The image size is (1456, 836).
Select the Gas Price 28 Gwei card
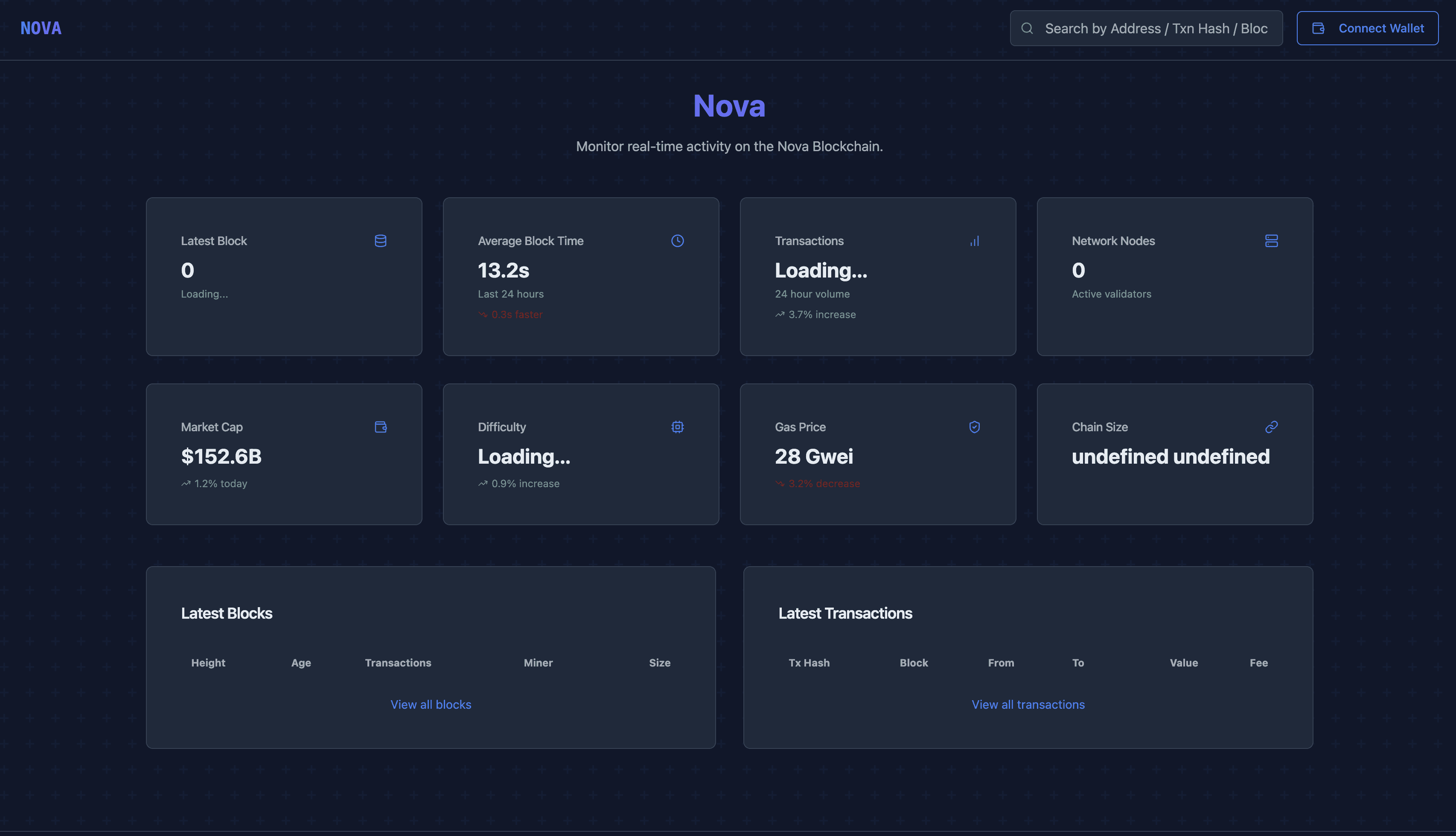[877, 453]
